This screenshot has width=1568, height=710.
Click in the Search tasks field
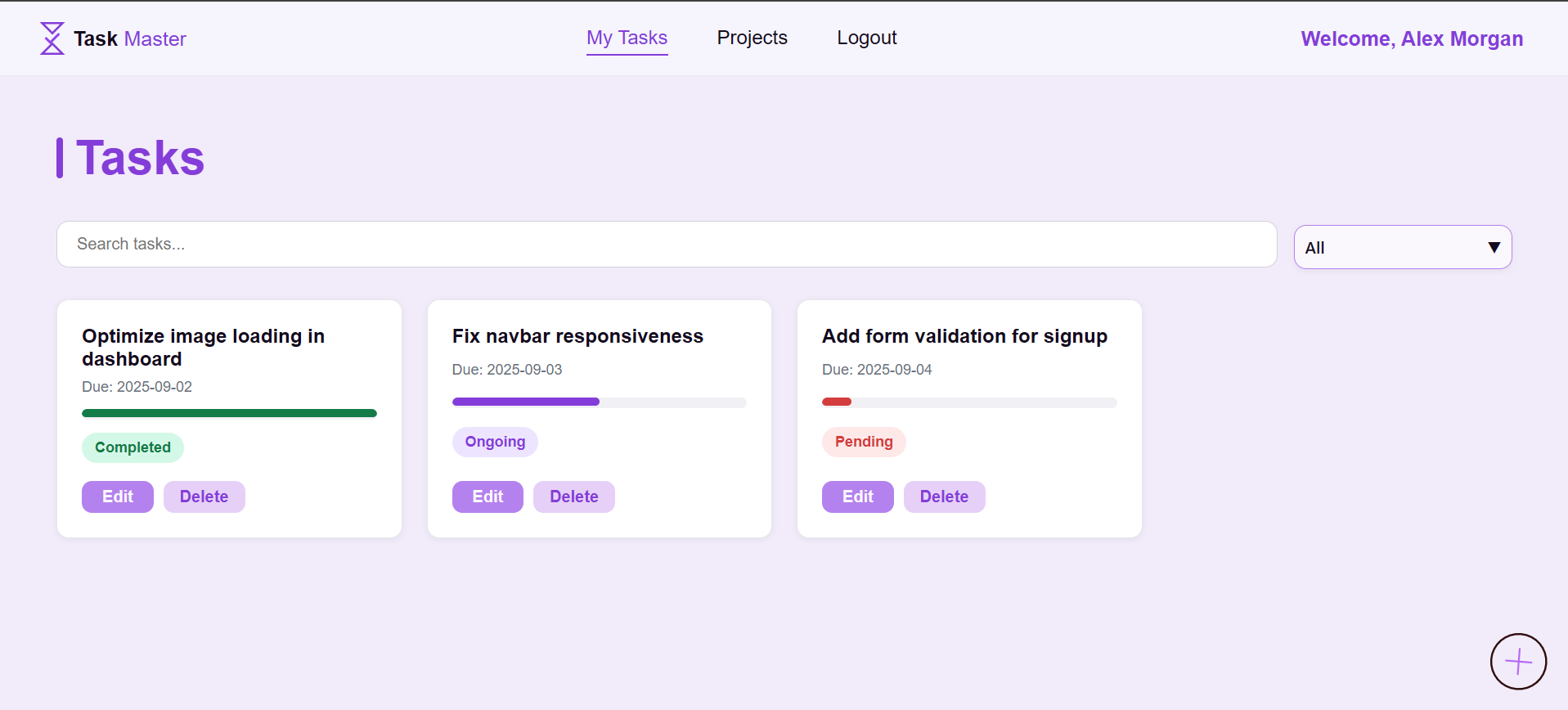coord(666,244)
